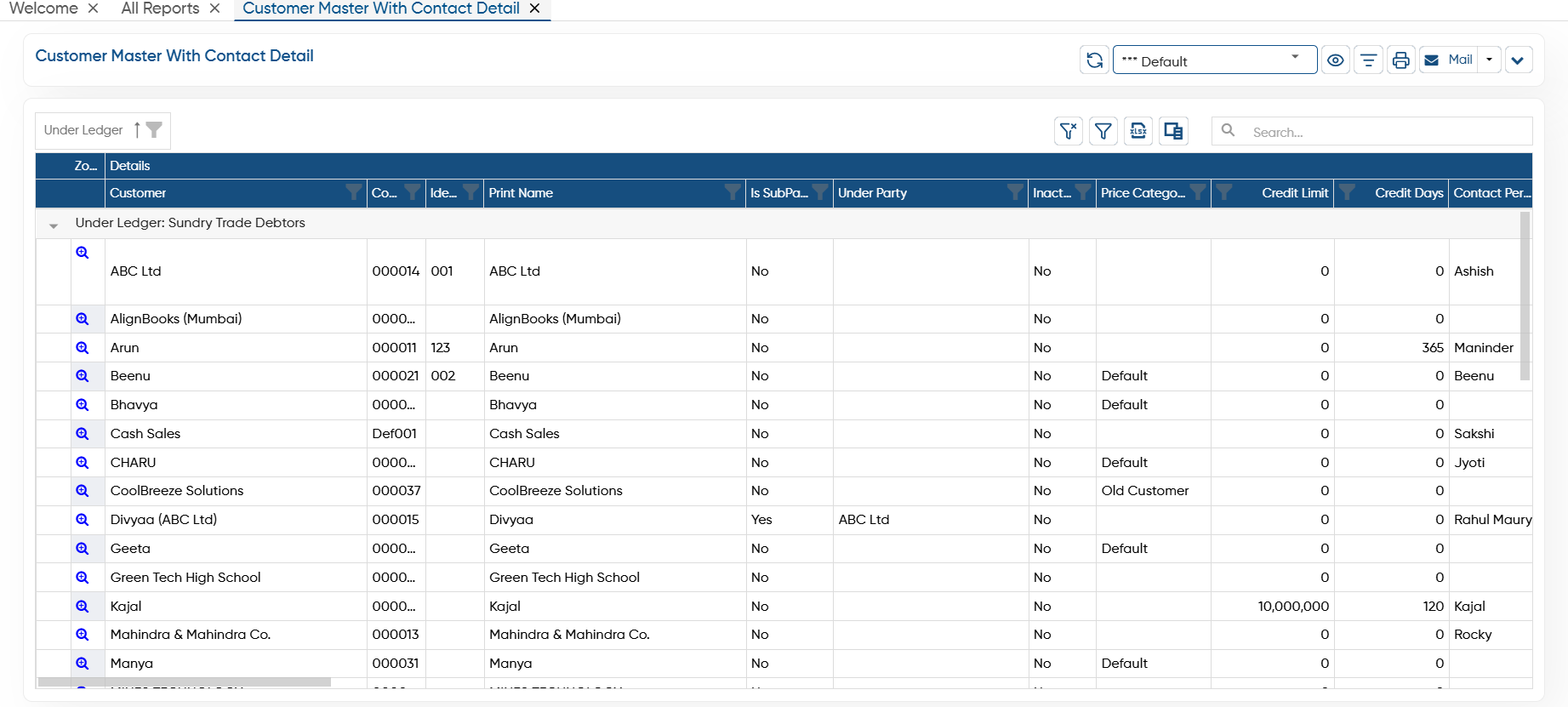
Task: Collapse the Sundry Trade Debtors group
Action: coord(54,225)
